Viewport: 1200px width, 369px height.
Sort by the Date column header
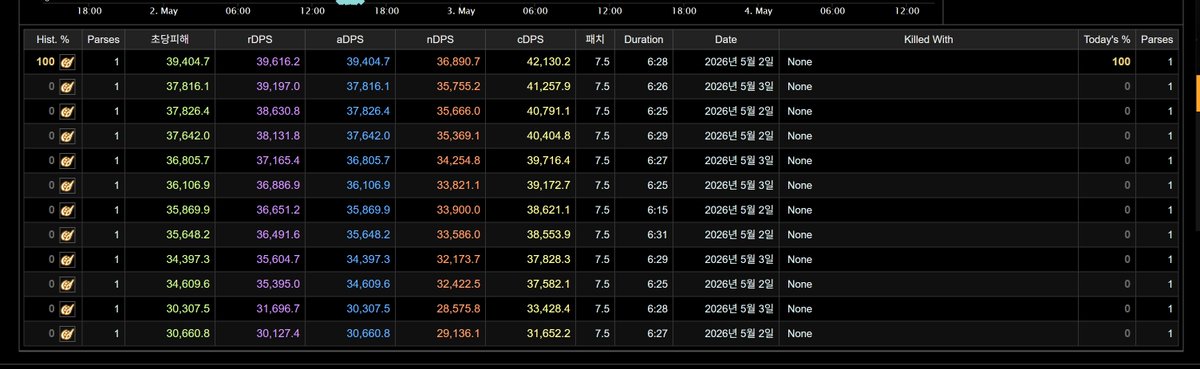(x=726, y=39)
